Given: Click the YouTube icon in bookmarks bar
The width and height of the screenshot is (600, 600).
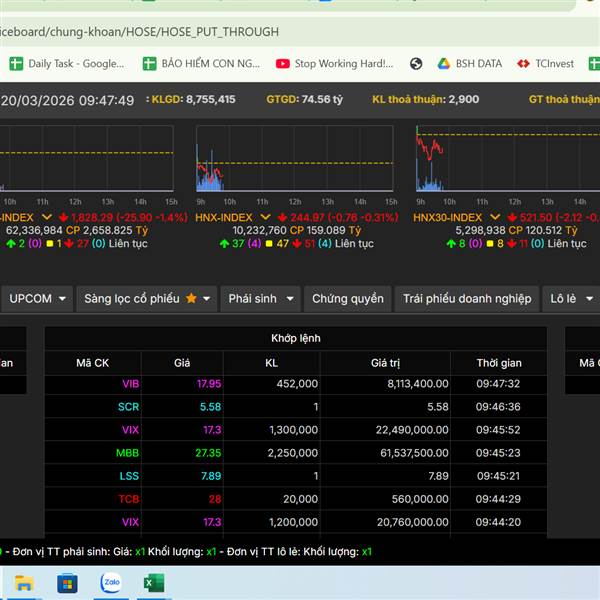Looking at the screenshot, I should (283, 64).
